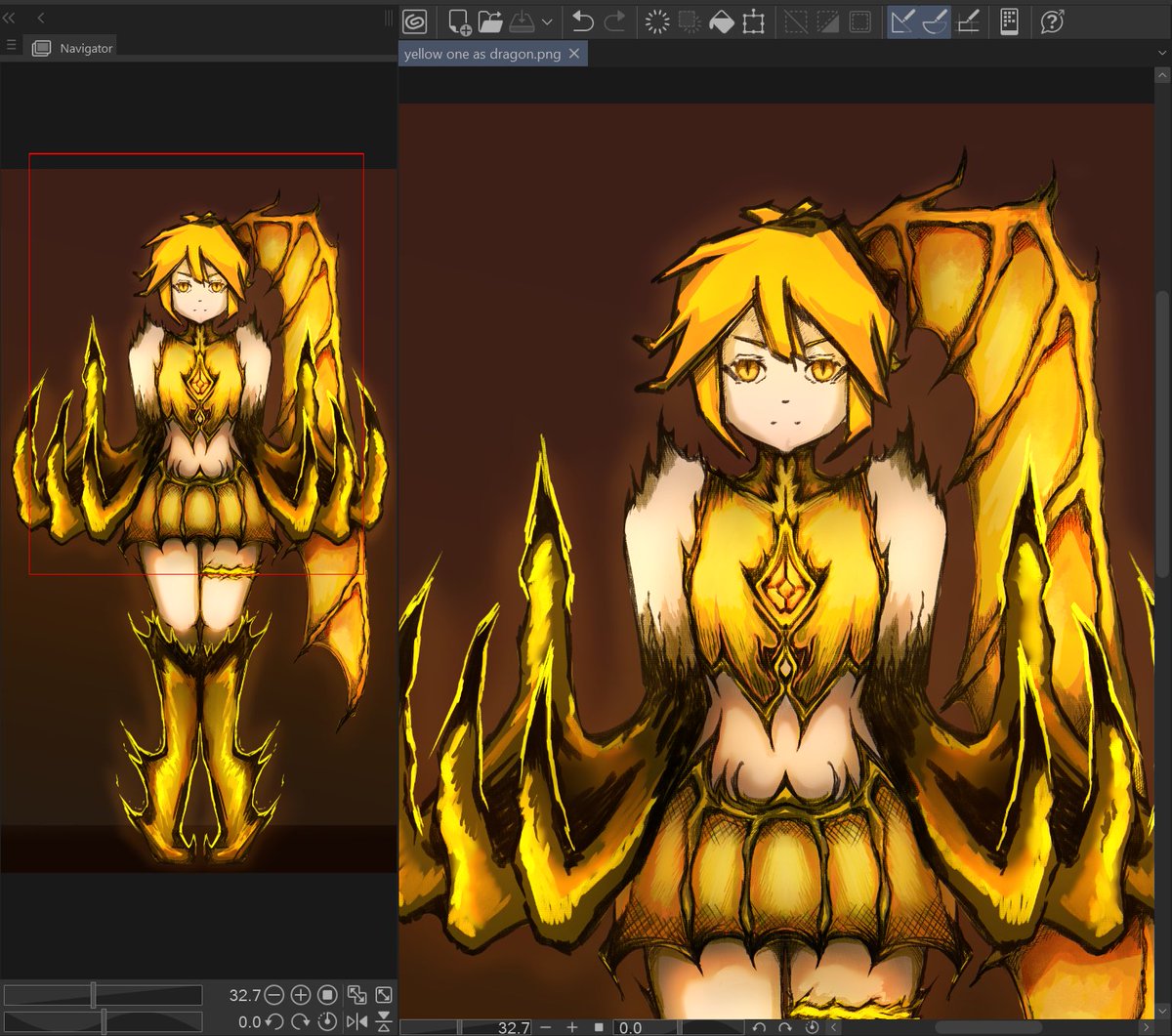The height and width of the screenshot is (1036, 1172).
Task: Zoom in in the Navigator
Action: tap(301, 995)
